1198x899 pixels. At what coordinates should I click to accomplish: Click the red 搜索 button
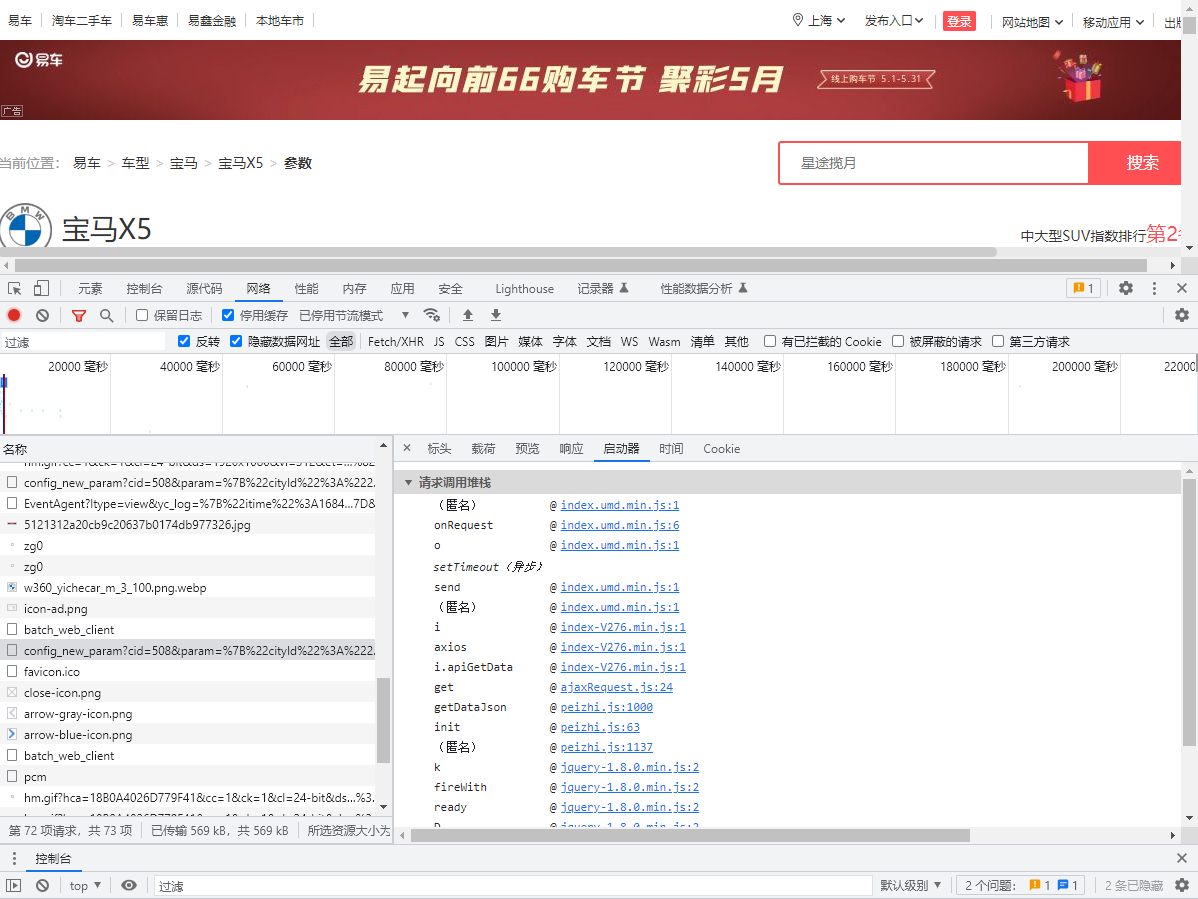point(1135,163)
